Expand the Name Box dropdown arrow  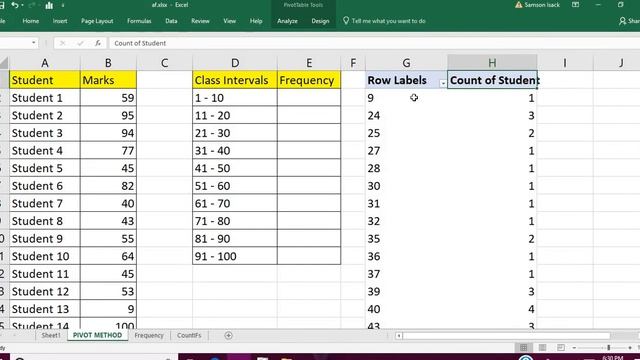click(x=33, y=43)
